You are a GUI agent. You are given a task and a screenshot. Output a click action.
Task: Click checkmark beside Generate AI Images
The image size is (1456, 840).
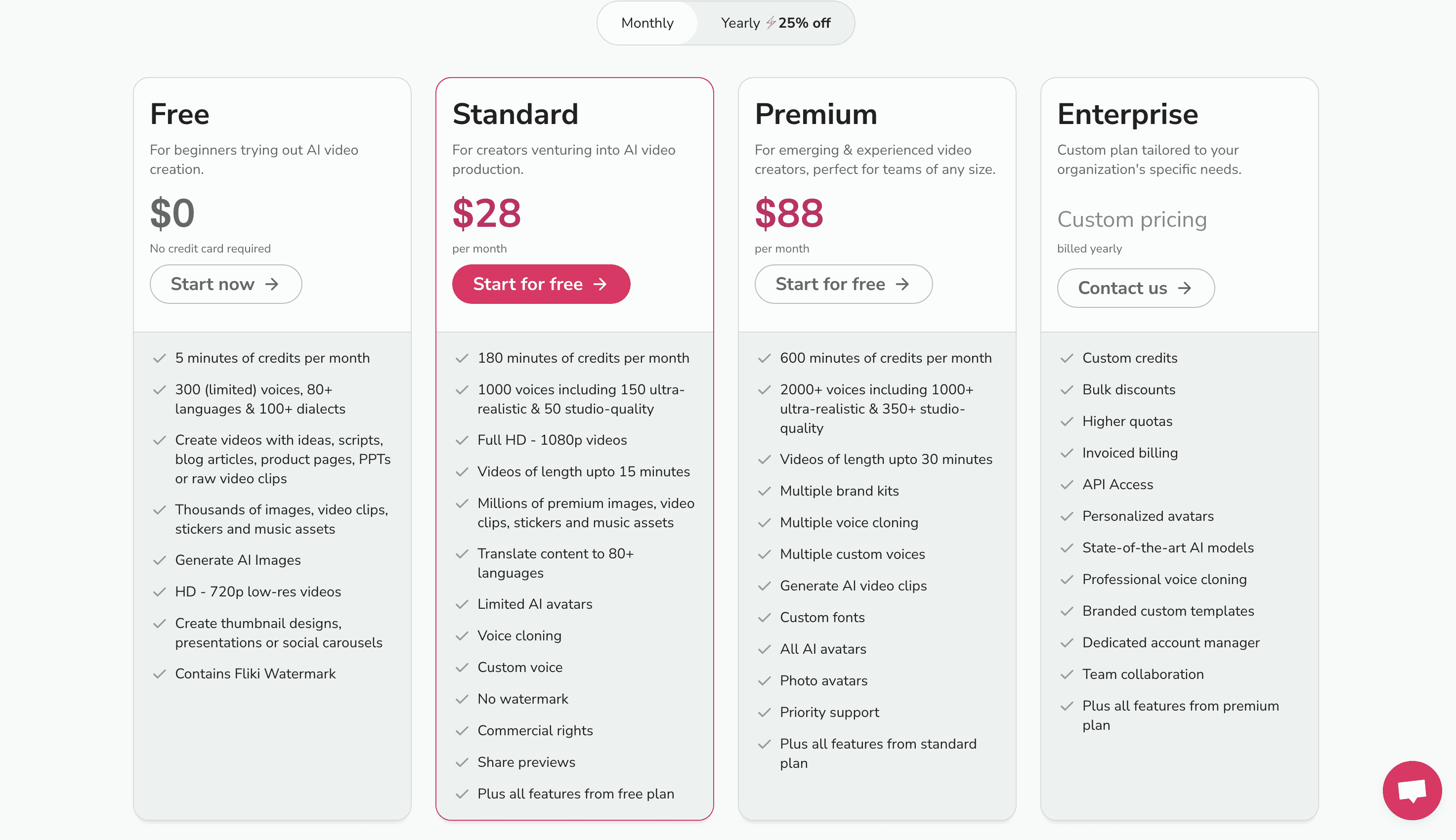pos(159,560)
